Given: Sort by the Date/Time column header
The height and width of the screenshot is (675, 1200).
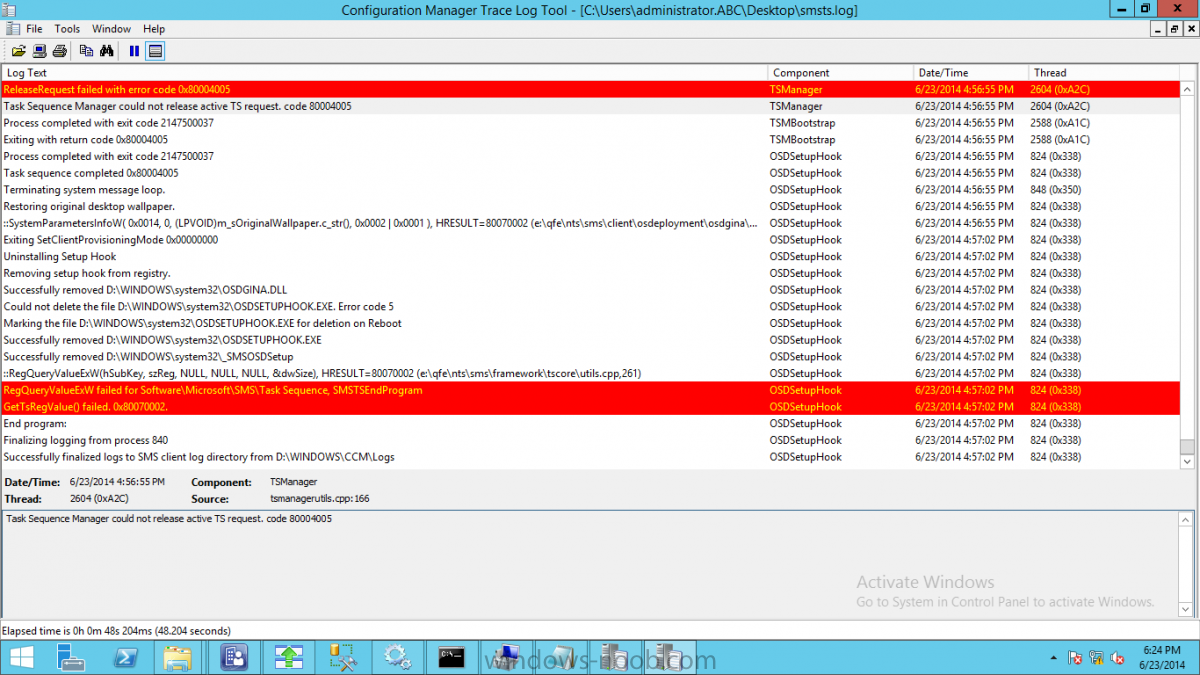Looking at the screenshot, I should [x=971, y=72].
